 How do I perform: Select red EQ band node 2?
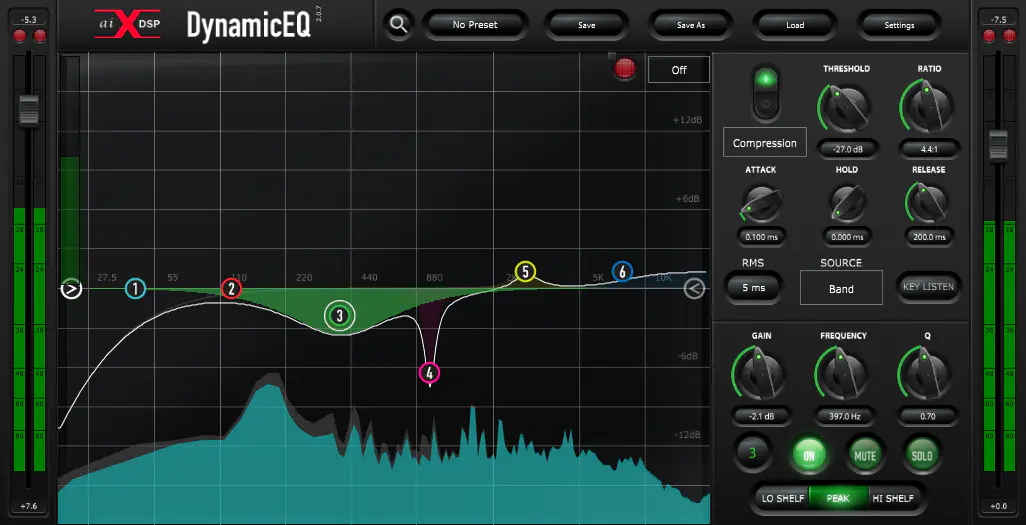click(231, 289)
